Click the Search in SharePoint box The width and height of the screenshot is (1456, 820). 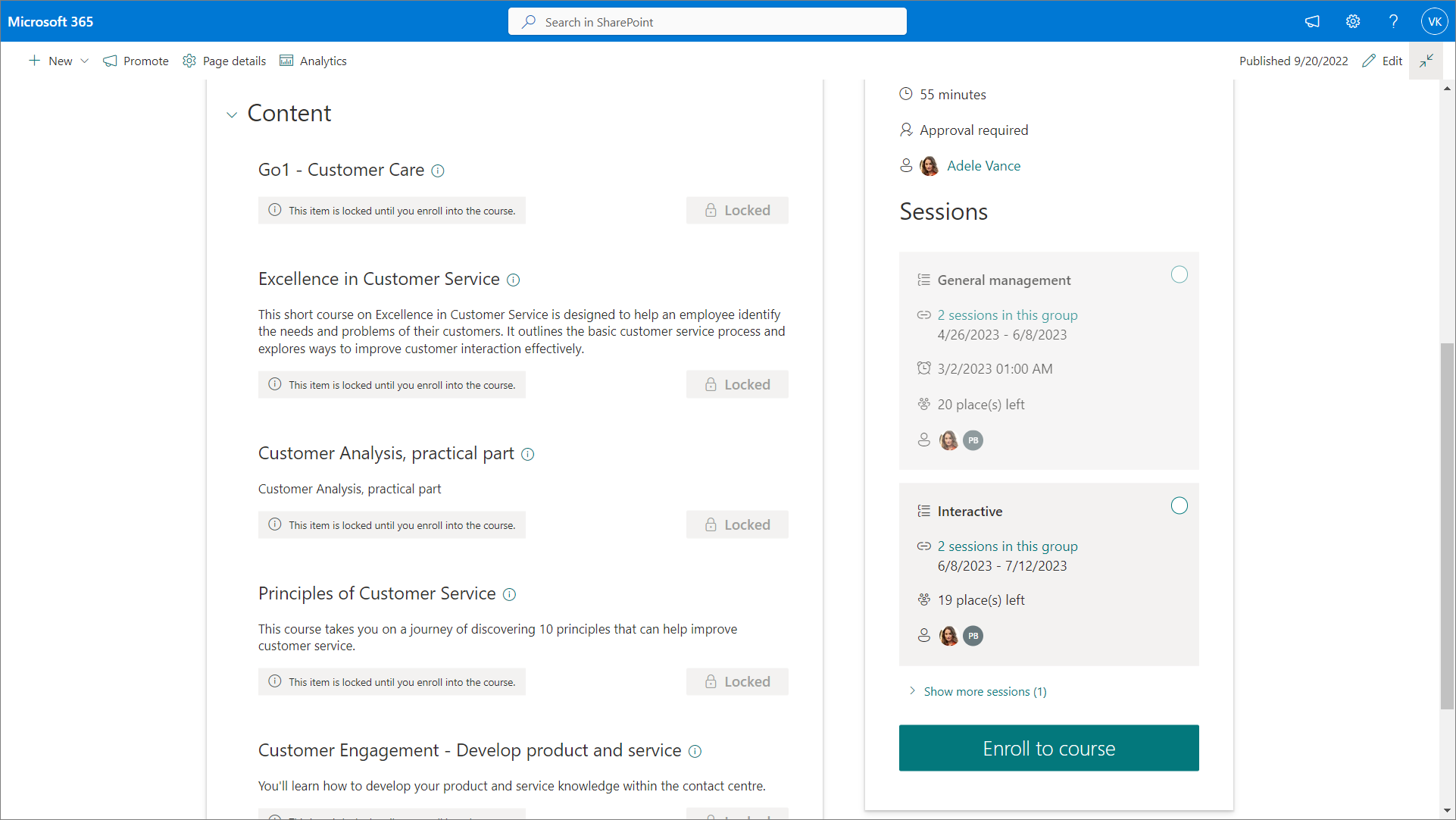coord(708,22)
